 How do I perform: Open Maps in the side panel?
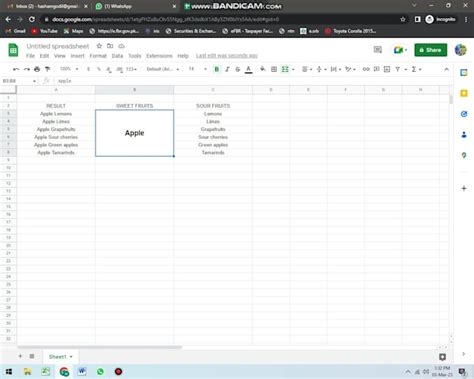pos(464,155)
